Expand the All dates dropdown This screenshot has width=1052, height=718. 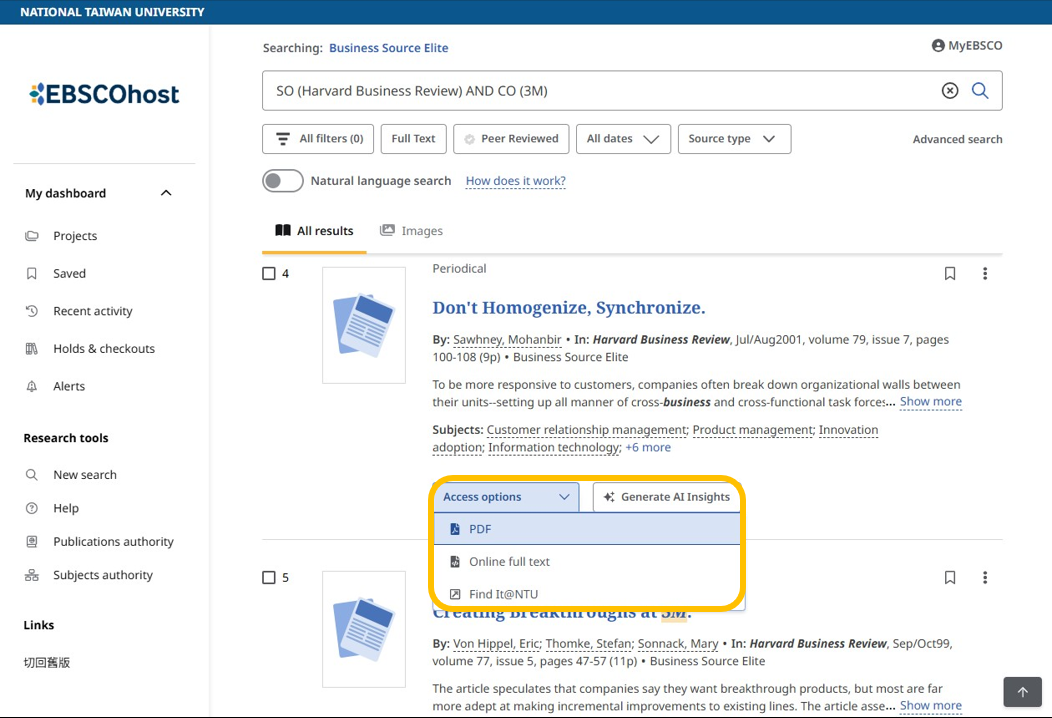(622, 139)
